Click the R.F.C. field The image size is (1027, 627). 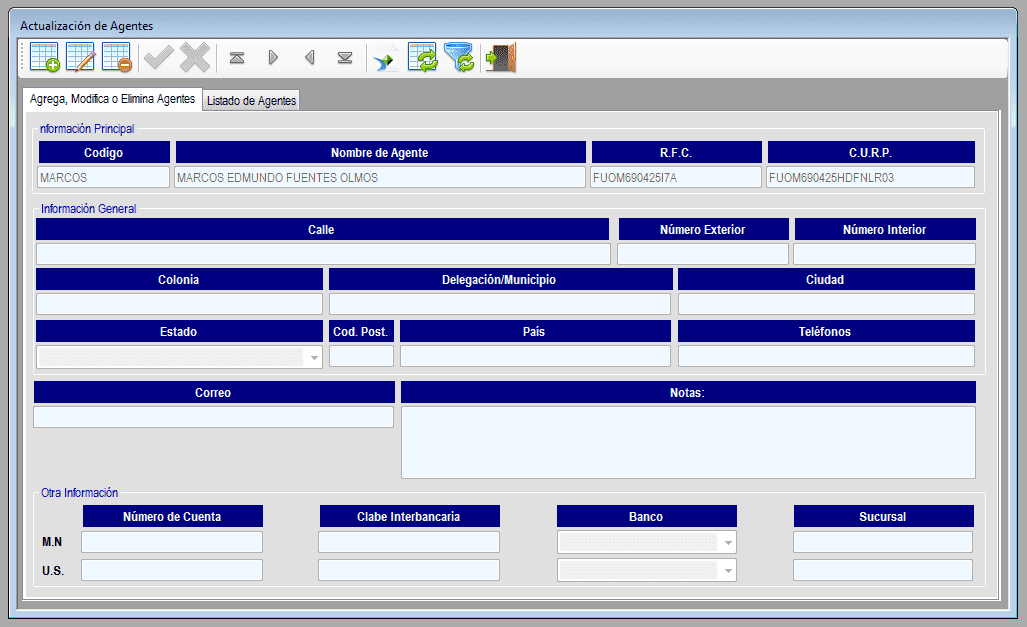pos(676,178)
